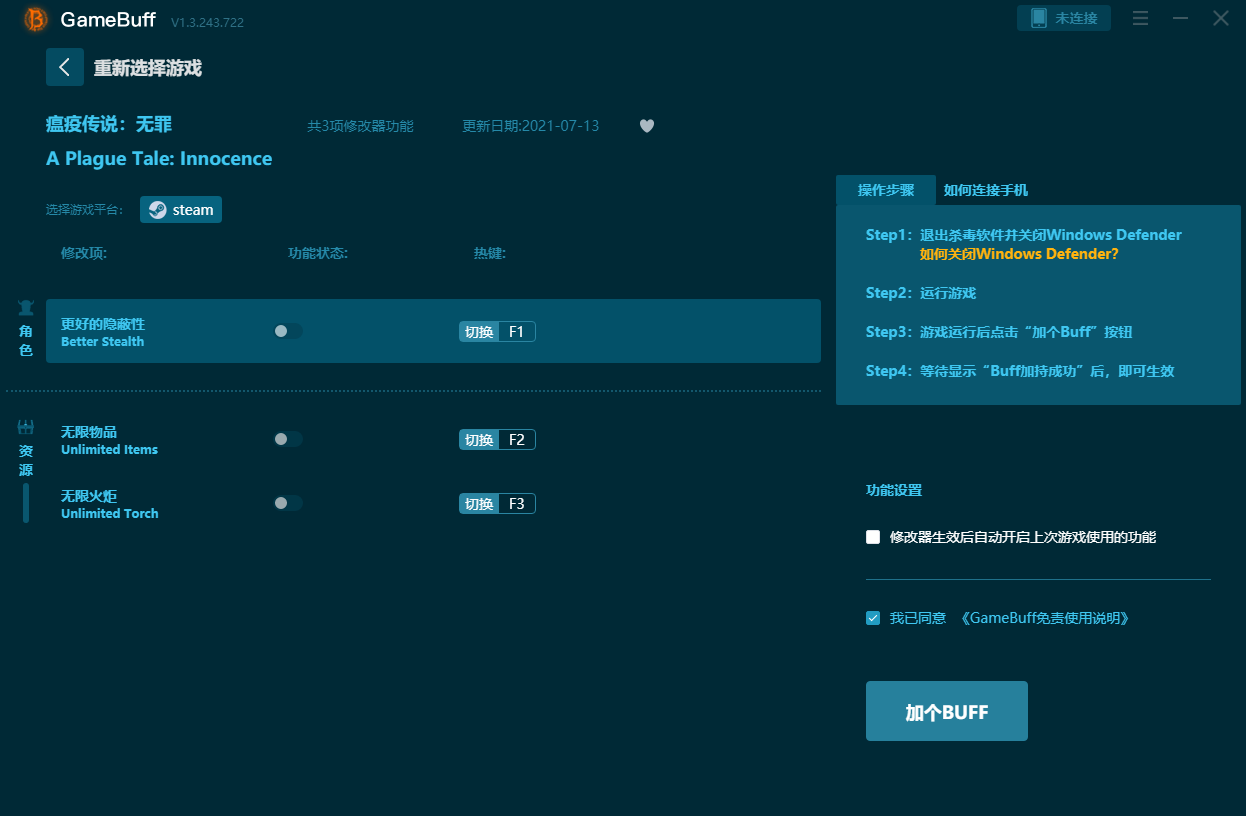
Task: Click the version V1.3.243.722 text
Action: [207, 22]
